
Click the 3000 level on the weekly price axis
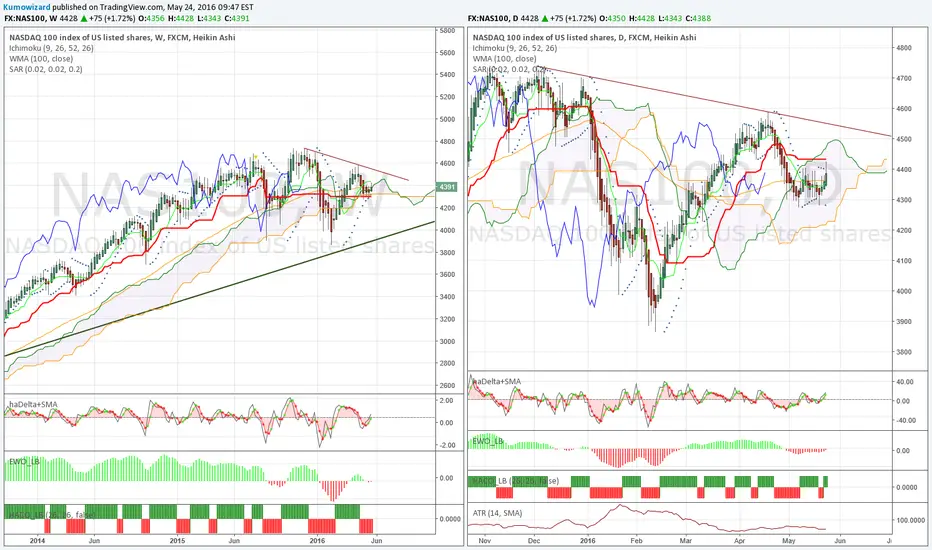click(x=447, y=341)
